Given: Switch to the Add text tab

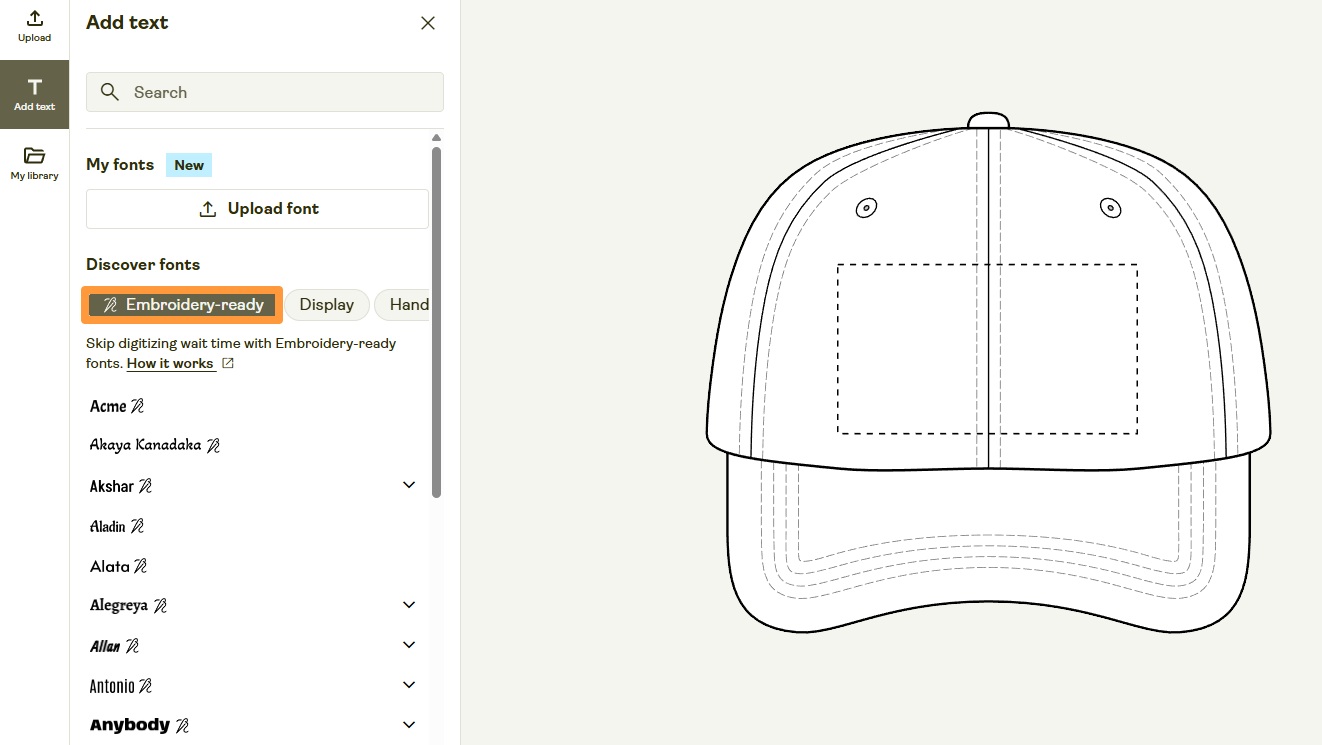Looking at the screenshot, I should point(34,94).
